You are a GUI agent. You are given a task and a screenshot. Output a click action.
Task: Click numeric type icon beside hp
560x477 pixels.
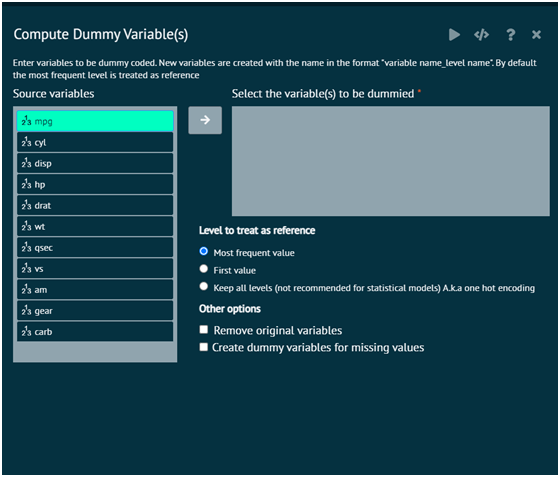coord(26,184)
